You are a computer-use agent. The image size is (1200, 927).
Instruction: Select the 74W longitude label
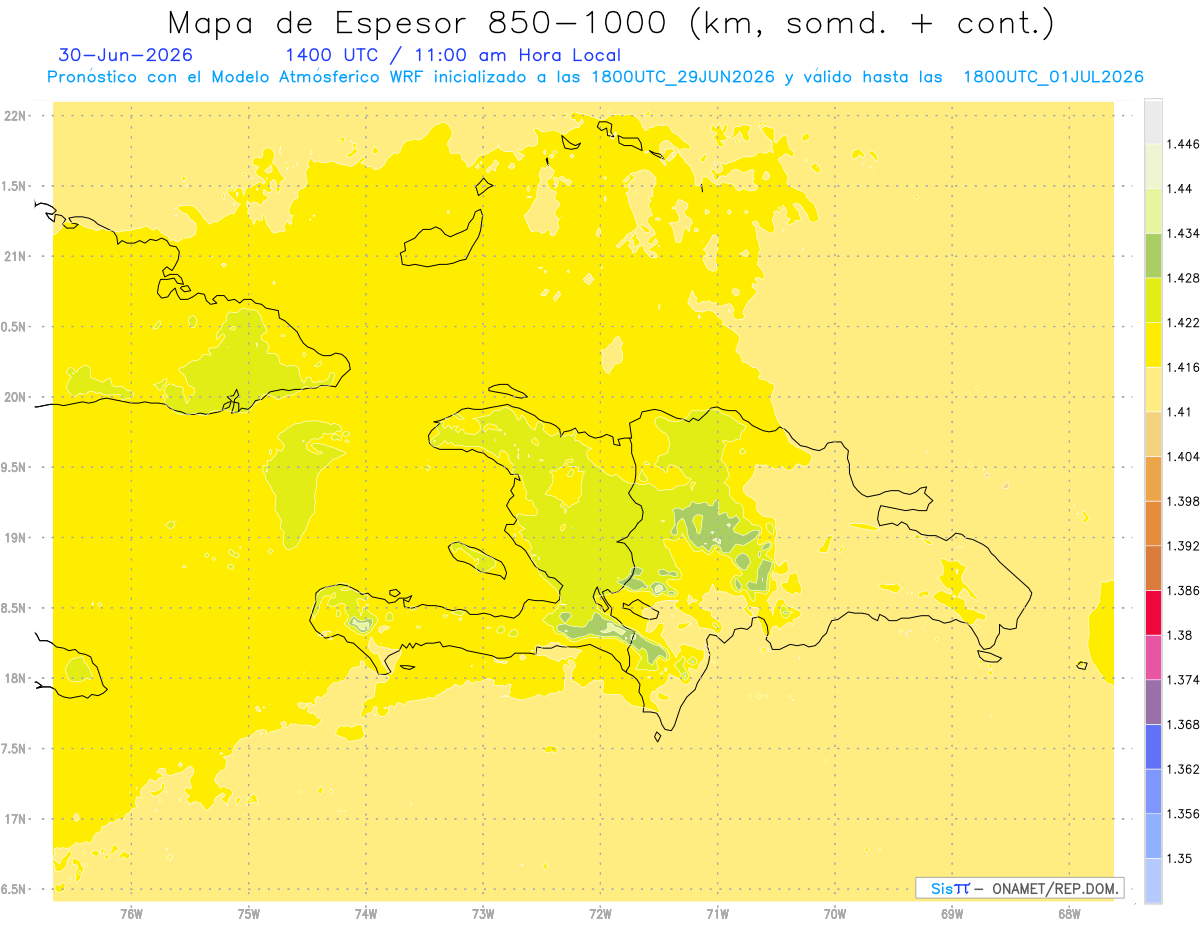click(366, 913)
